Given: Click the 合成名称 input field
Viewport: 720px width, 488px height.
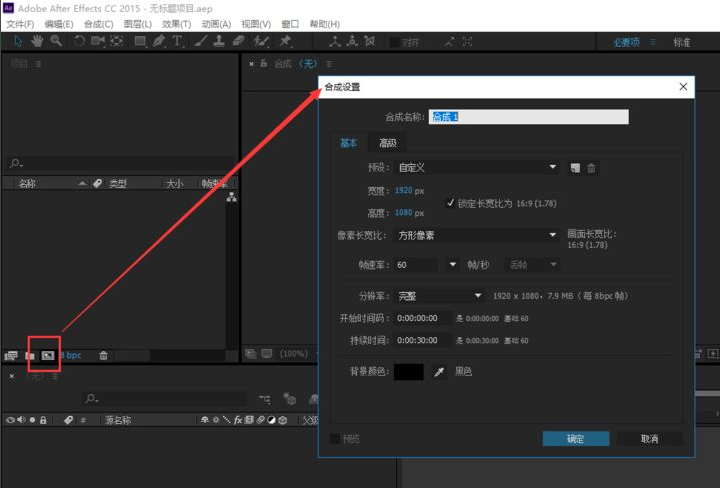Looking at the screenshot, I should [529, 117].
